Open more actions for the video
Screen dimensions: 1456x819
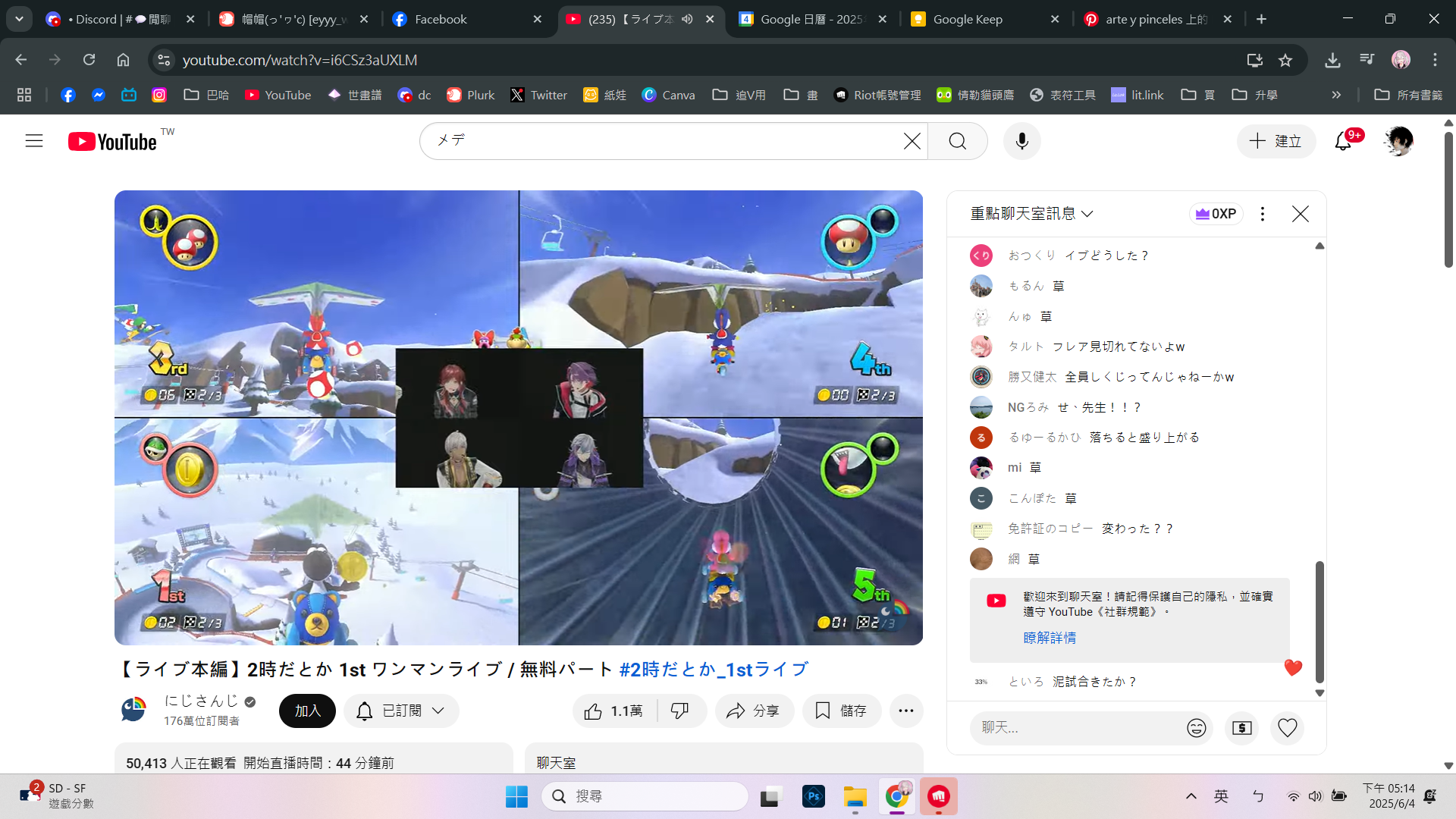click(x=906, y=711)
